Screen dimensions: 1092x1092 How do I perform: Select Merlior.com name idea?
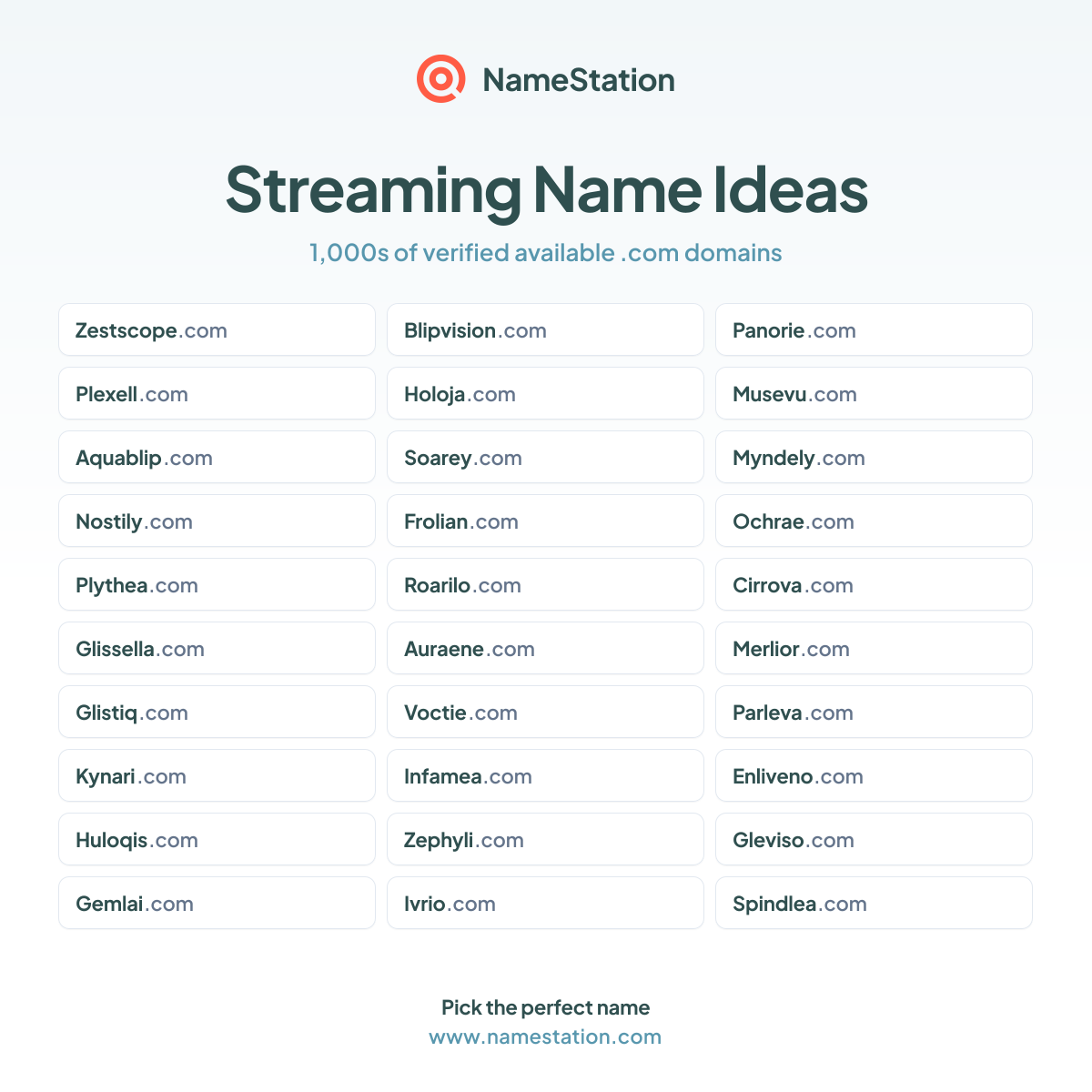tap(874, 648)
